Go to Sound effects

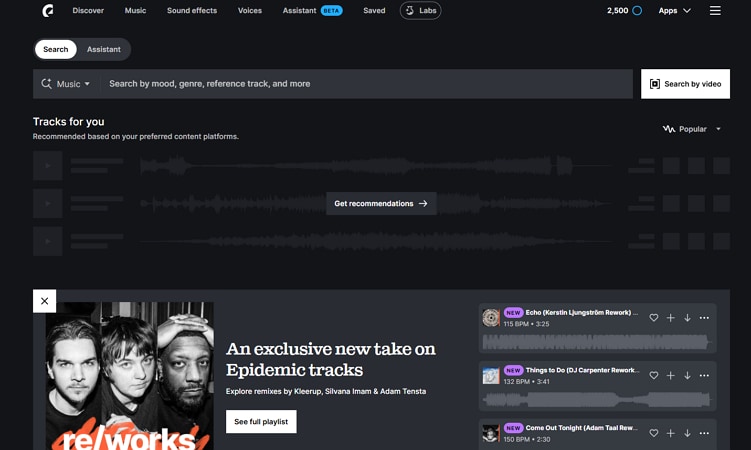click(192, 10)
